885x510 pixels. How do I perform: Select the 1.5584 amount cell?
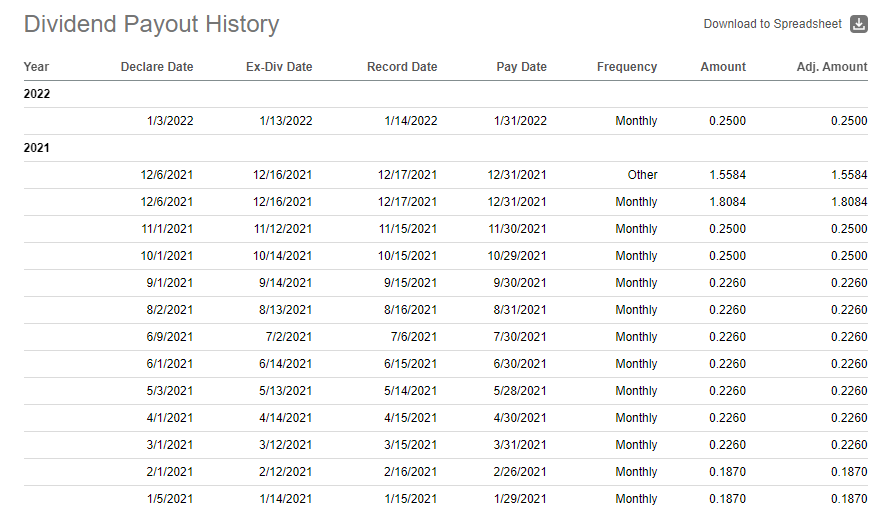click(x=728, y=175)
